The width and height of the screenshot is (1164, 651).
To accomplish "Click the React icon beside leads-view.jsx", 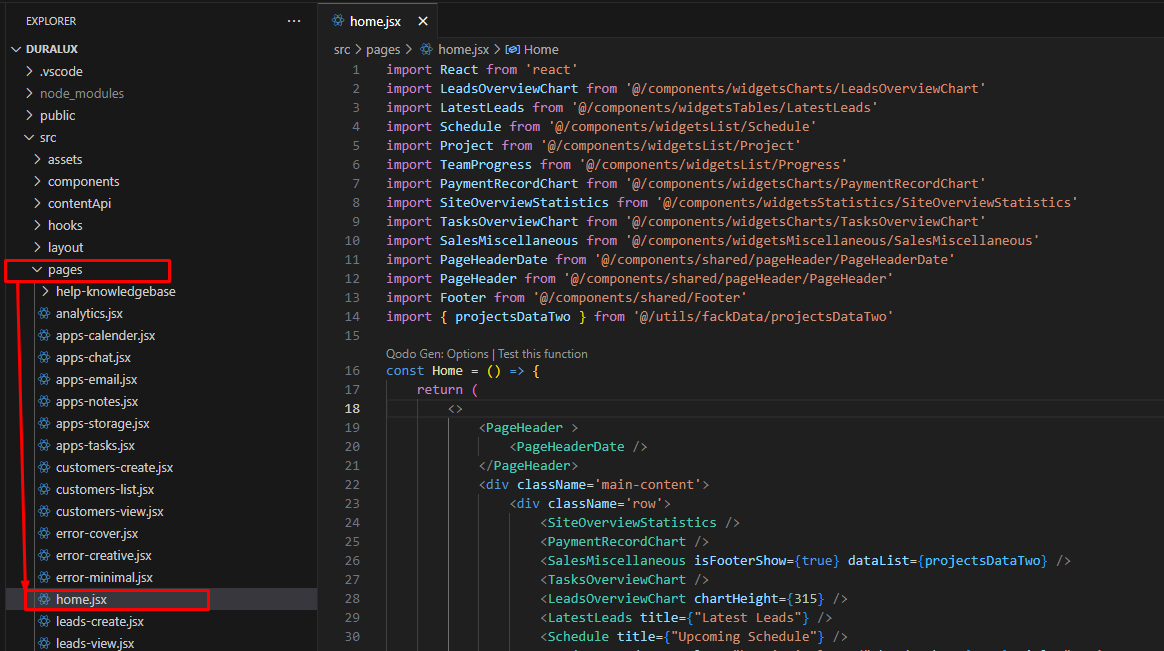I will (x=45, y=643).
